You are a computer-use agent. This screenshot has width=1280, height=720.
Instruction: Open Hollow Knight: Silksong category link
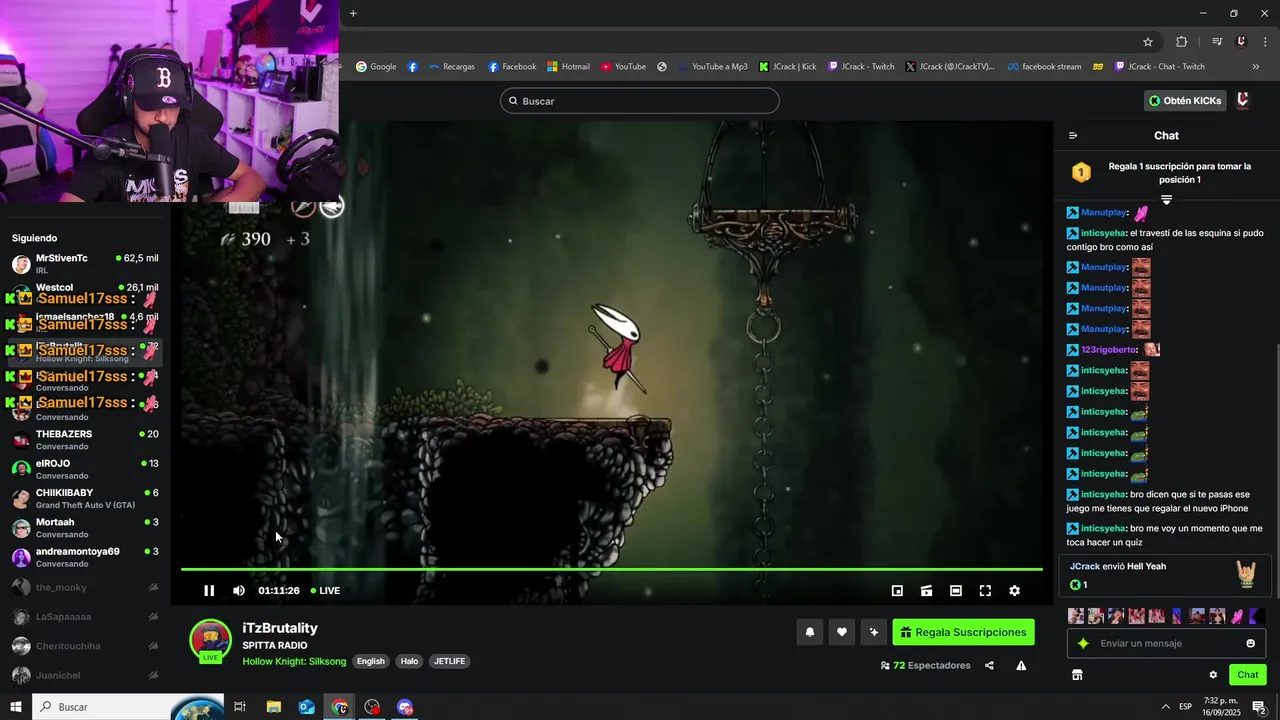(294, 661)
